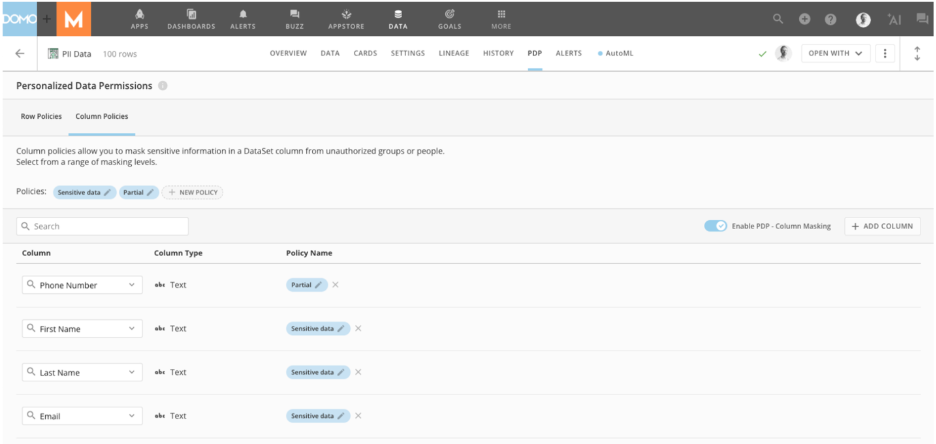Open the dataset Alerts tab
Viewport: 936px width, 444px height.
click(568, 53)
